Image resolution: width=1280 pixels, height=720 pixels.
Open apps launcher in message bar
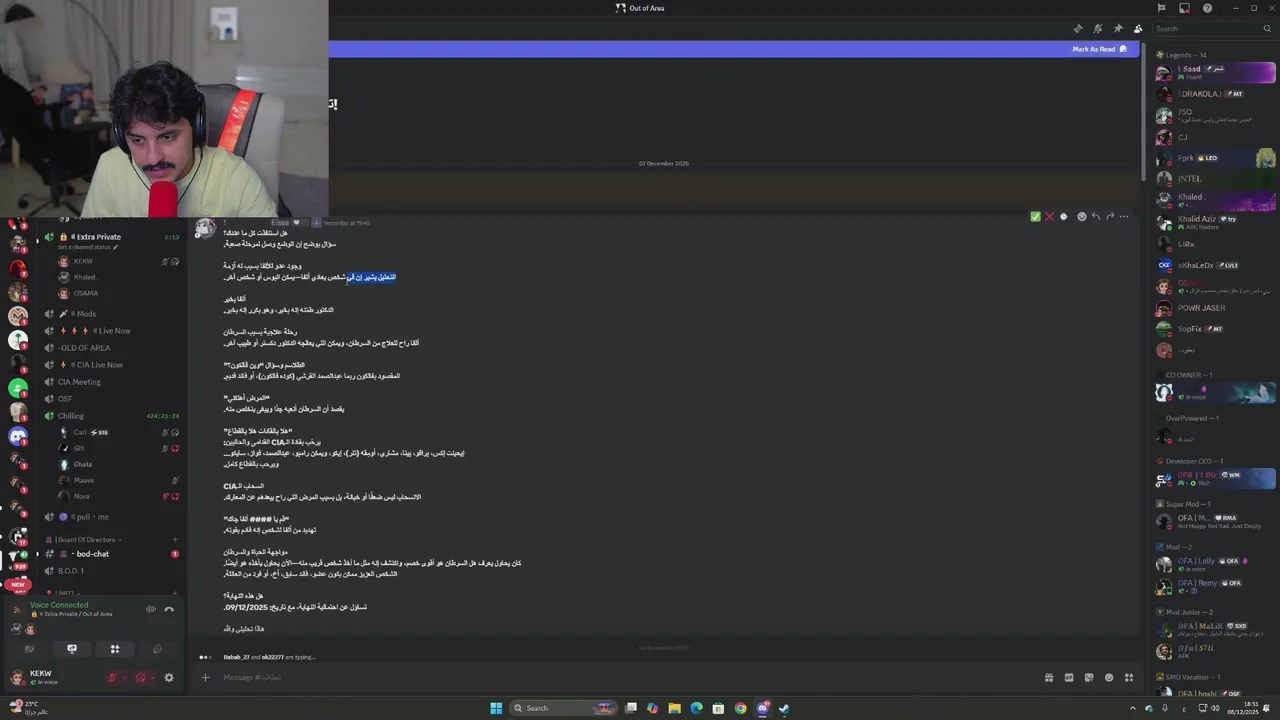tap(1129, 677)
